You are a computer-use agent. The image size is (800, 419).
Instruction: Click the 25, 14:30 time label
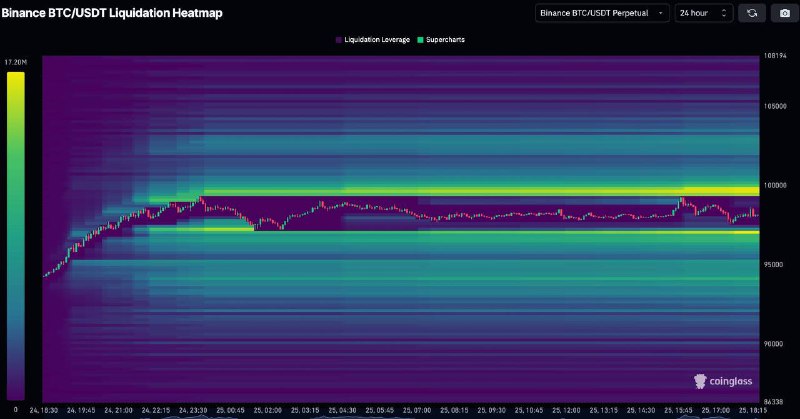point(641,410)
